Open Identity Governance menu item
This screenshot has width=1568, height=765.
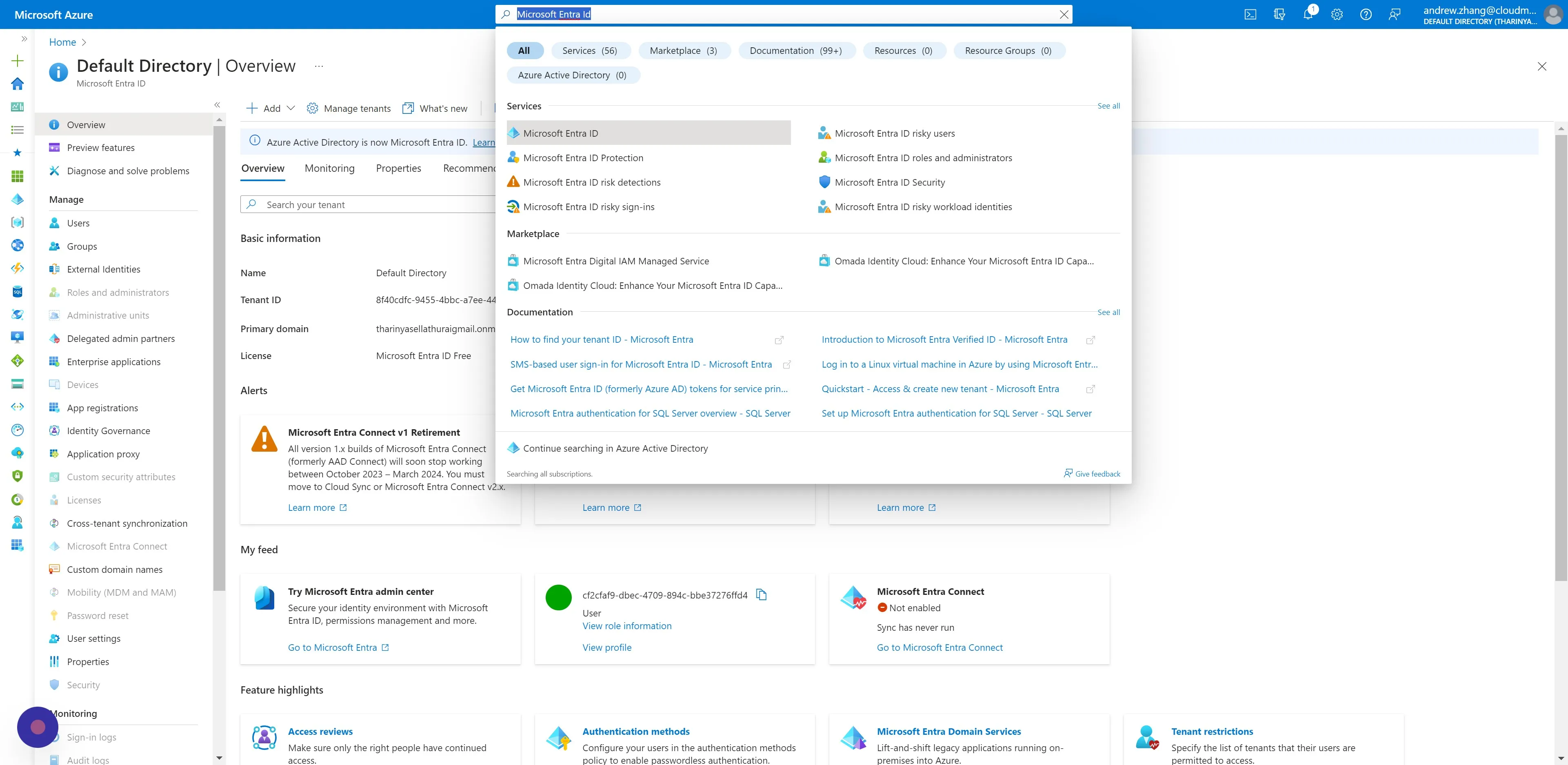tap(124, 431)
